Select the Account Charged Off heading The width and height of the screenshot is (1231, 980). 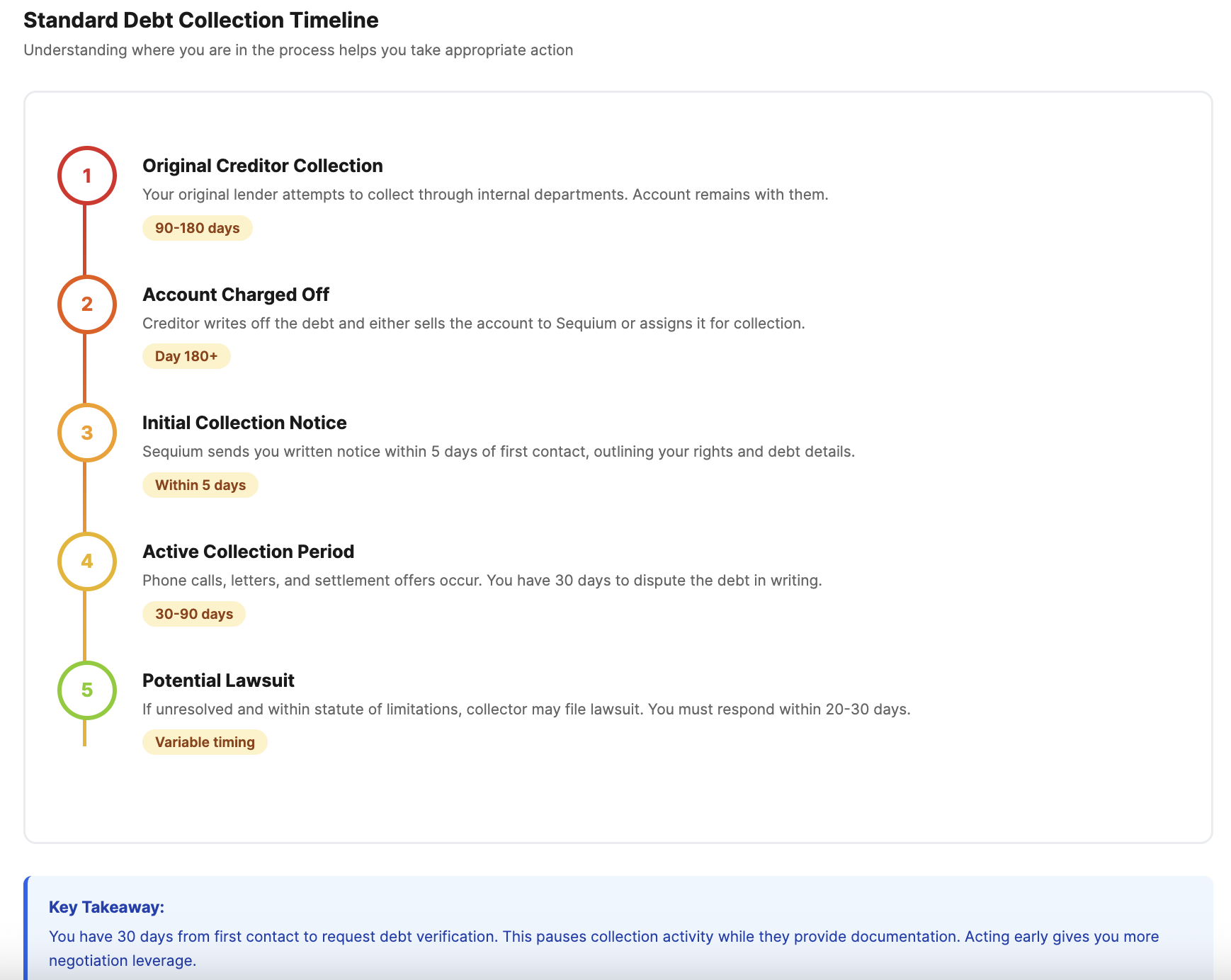pos(236,295)
